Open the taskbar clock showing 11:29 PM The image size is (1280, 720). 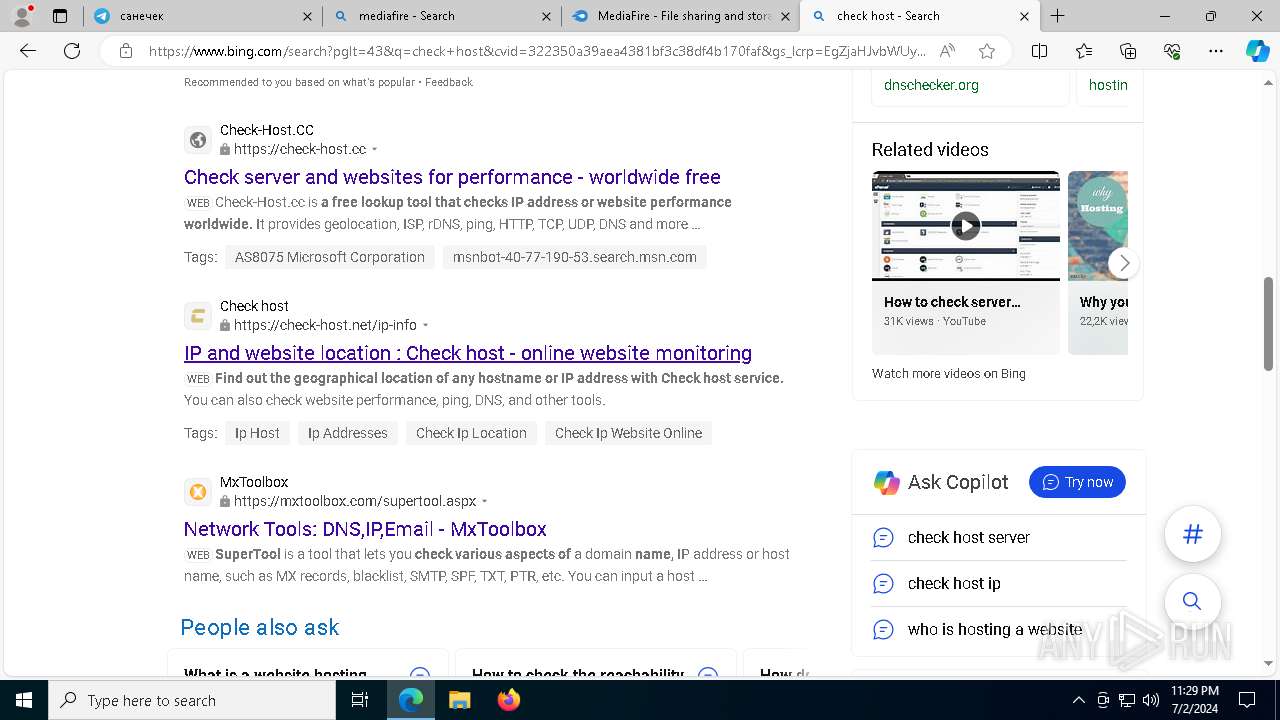click(1194, 700)
